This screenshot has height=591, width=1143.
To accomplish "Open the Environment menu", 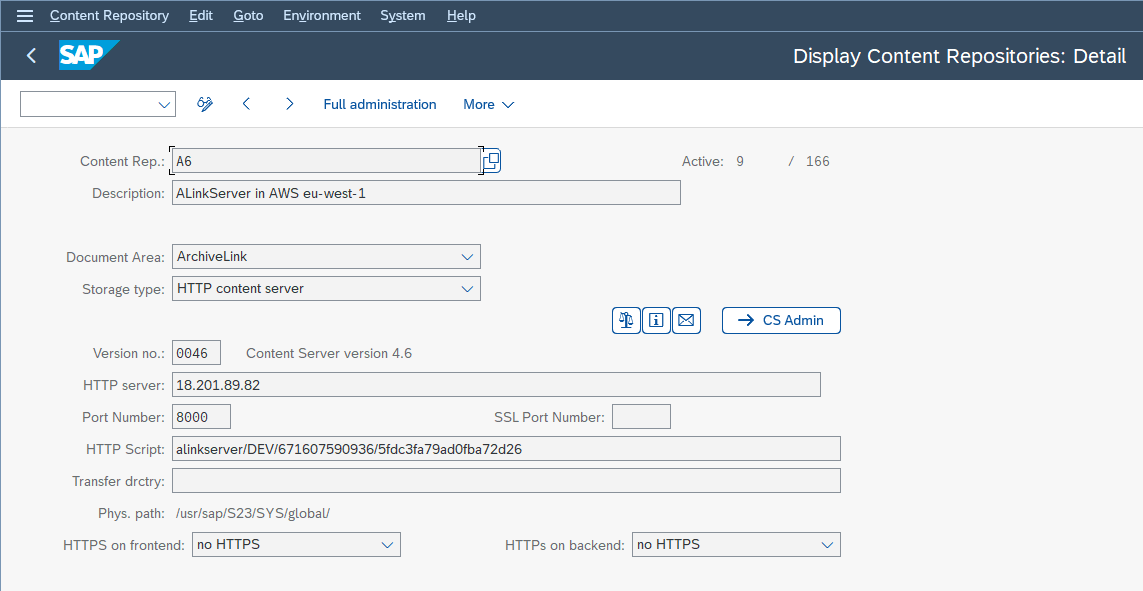I will (x=321, y=15).
